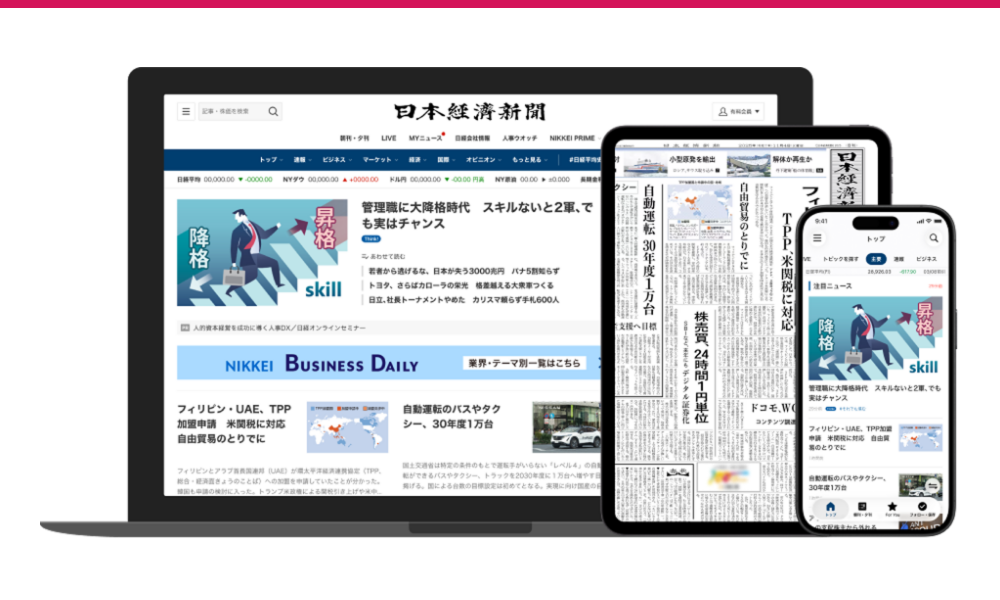
Task: Select the 速報 tab on phone
Action: (899, 259)
